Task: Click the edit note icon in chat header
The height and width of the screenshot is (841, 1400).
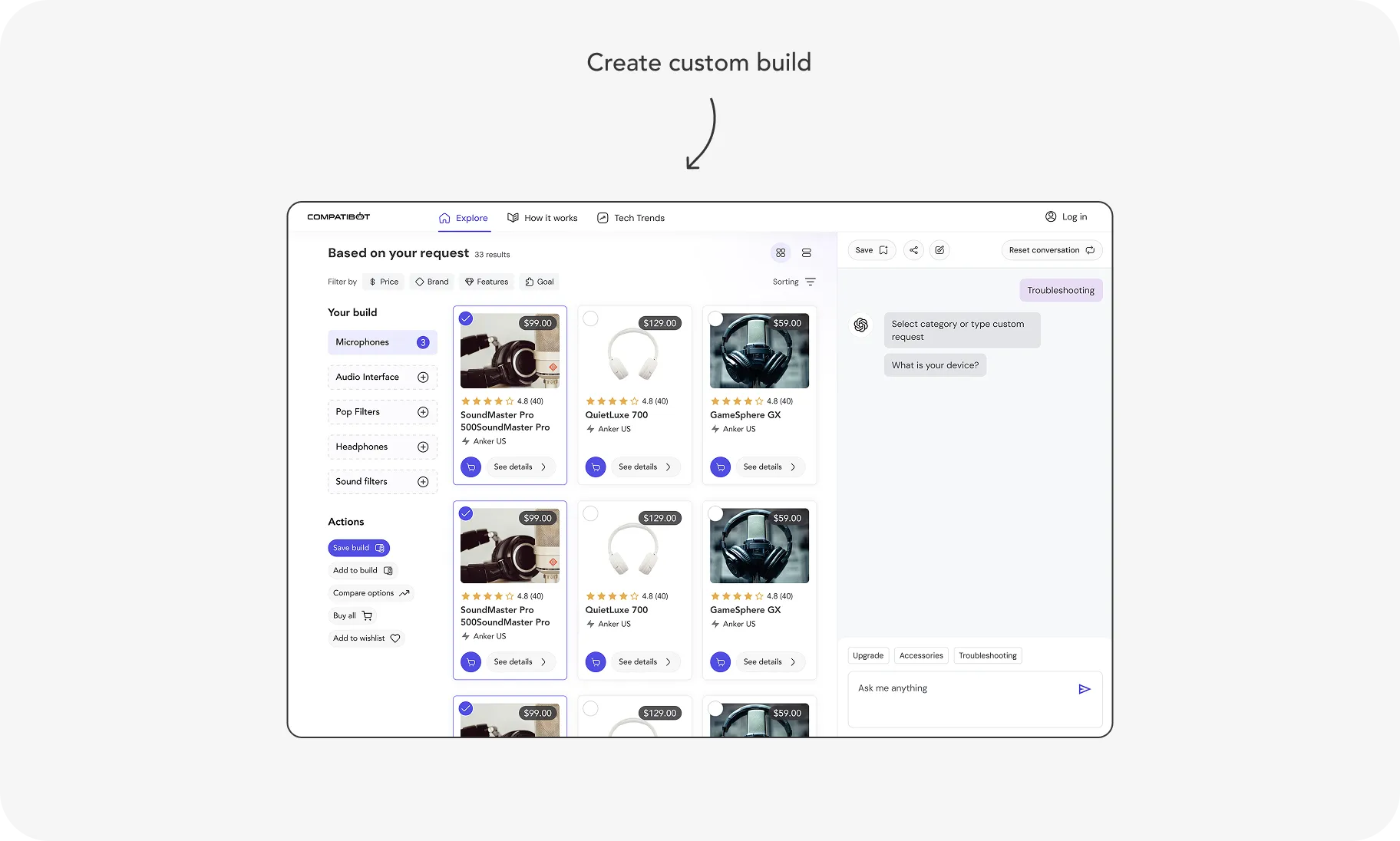Action: click(939, 250)
